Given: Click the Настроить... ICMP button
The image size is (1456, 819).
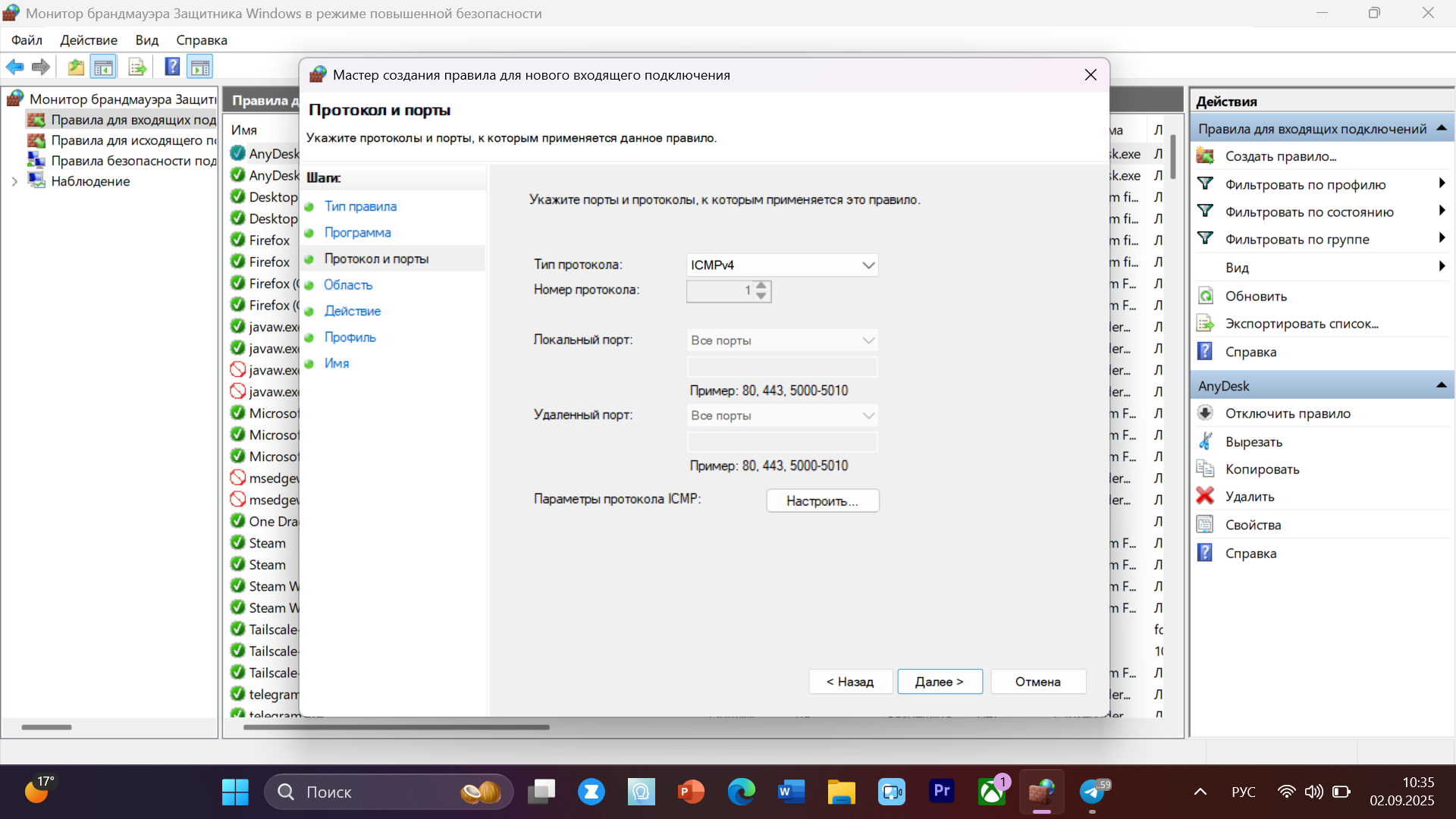Looking at the screenshot, I should 822,501.
